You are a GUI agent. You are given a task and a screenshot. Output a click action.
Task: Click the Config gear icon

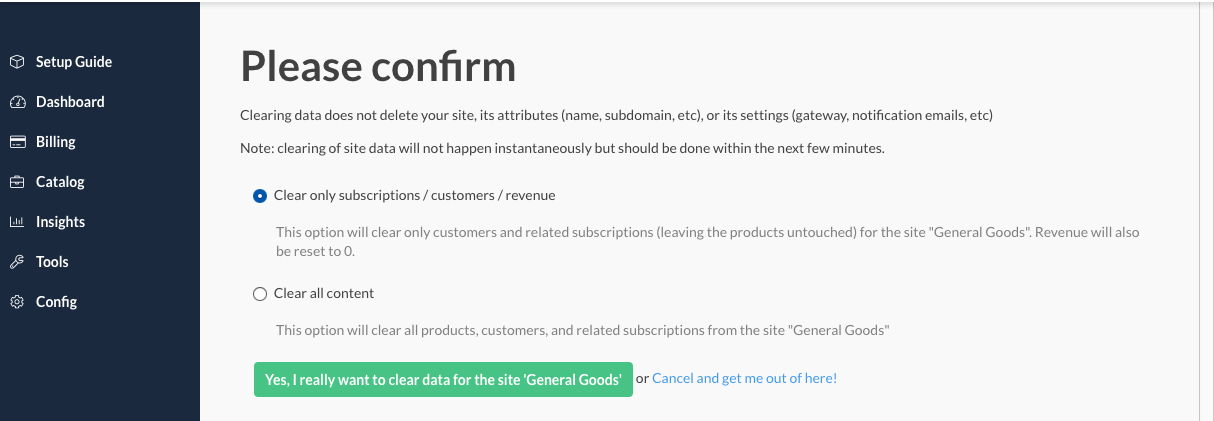[x=17, y=302]
